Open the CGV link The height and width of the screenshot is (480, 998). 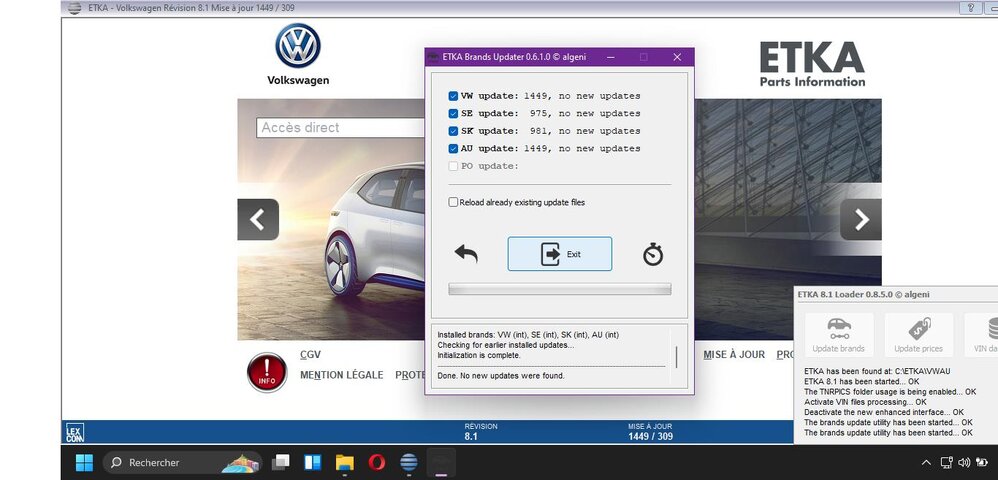pyautogui.click(x=311, y=355)
